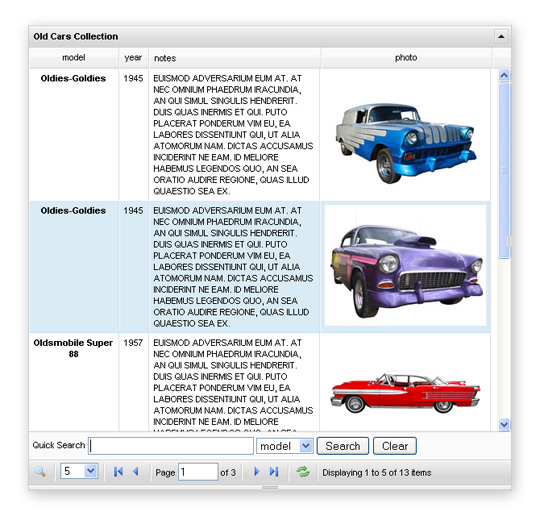Refresh the grid with green arrows icon

point(303,472)
